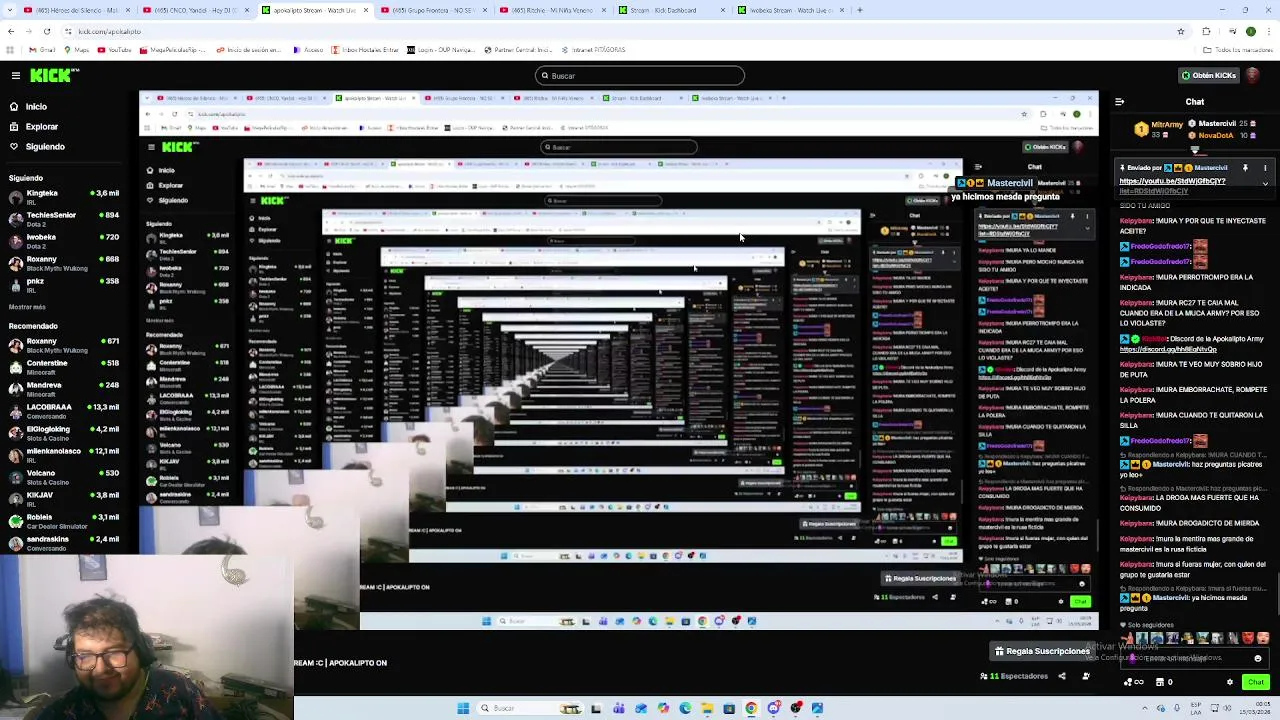Image resolution: width=1280 pixels, height=720 pixels.
Task: Open chat settings gear icon
Action: pyautogui.click(x=1230, y=683)
